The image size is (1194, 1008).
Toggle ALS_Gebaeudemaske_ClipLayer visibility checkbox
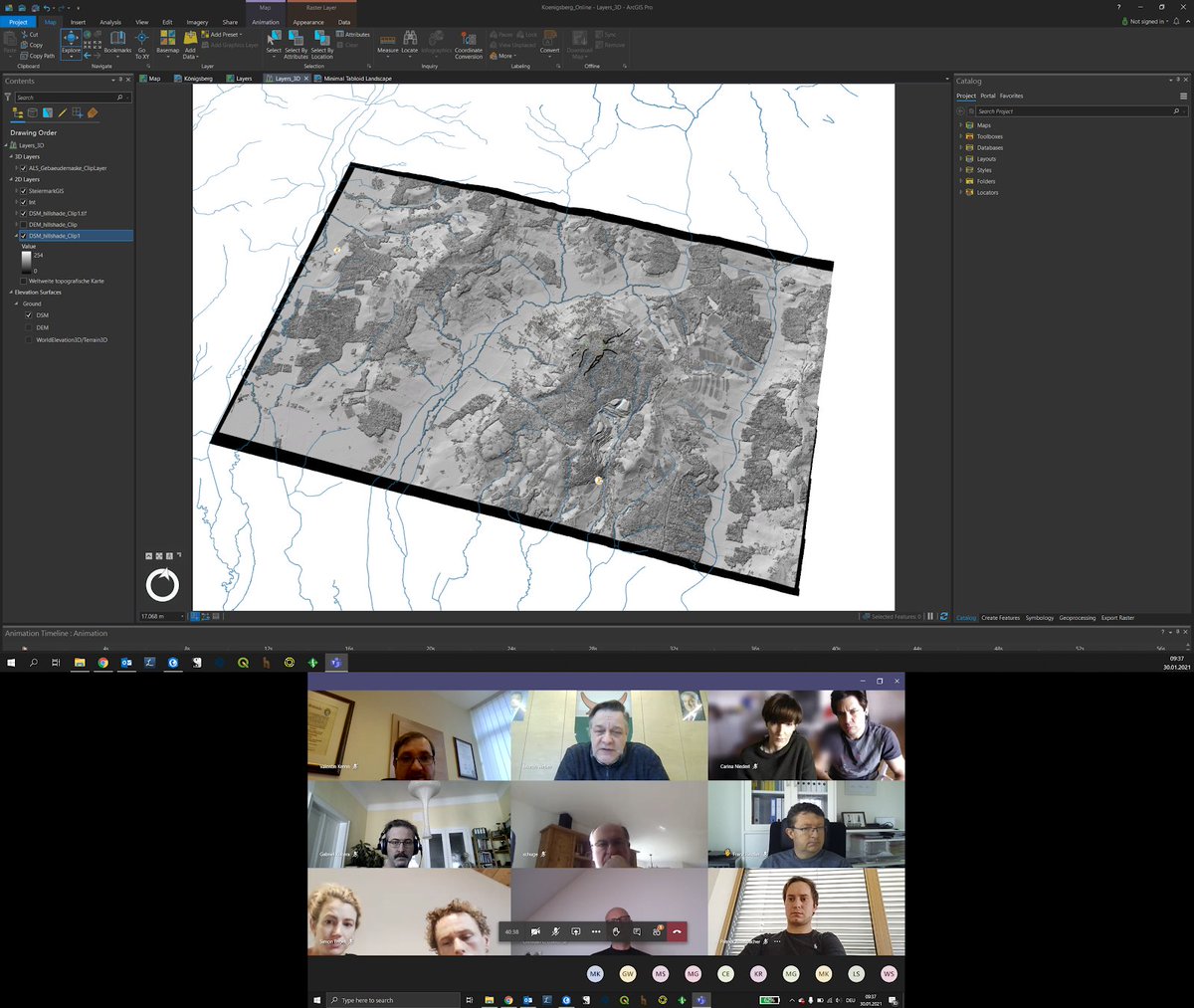(x=24, y=168)
